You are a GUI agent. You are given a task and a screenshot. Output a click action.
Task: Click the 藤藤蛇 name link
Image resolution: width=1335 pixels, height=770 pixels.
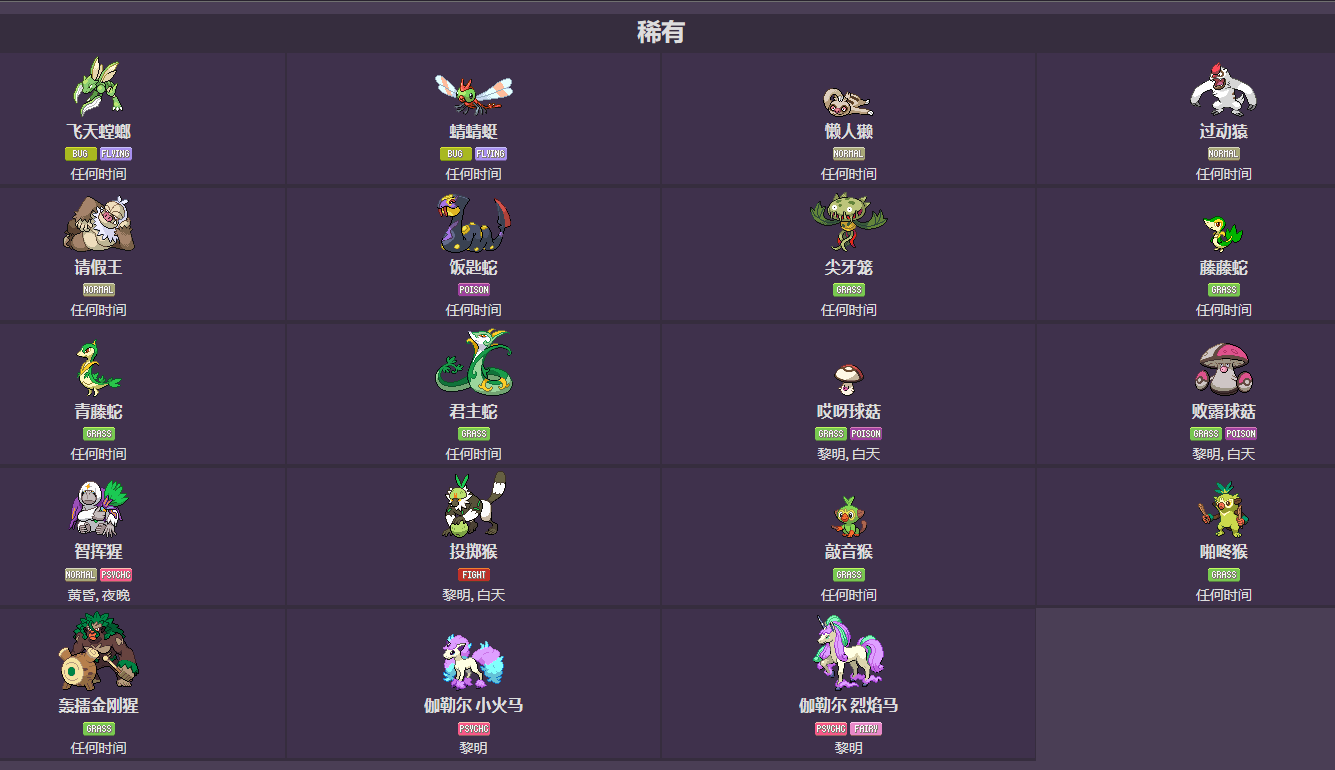point(1223,268)
